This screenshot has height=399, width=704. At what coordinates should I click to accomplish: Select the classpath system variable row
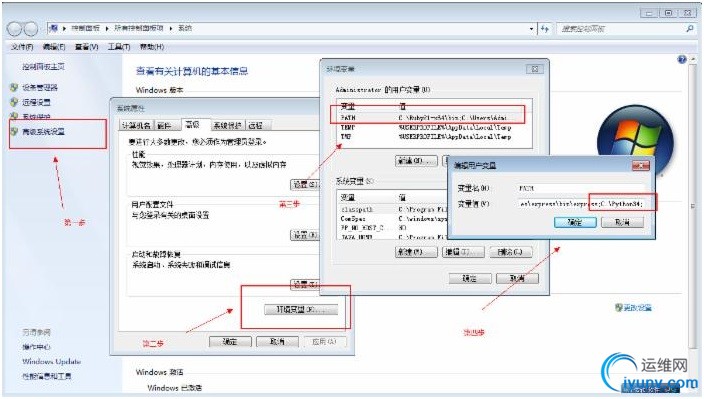[393, 209]
